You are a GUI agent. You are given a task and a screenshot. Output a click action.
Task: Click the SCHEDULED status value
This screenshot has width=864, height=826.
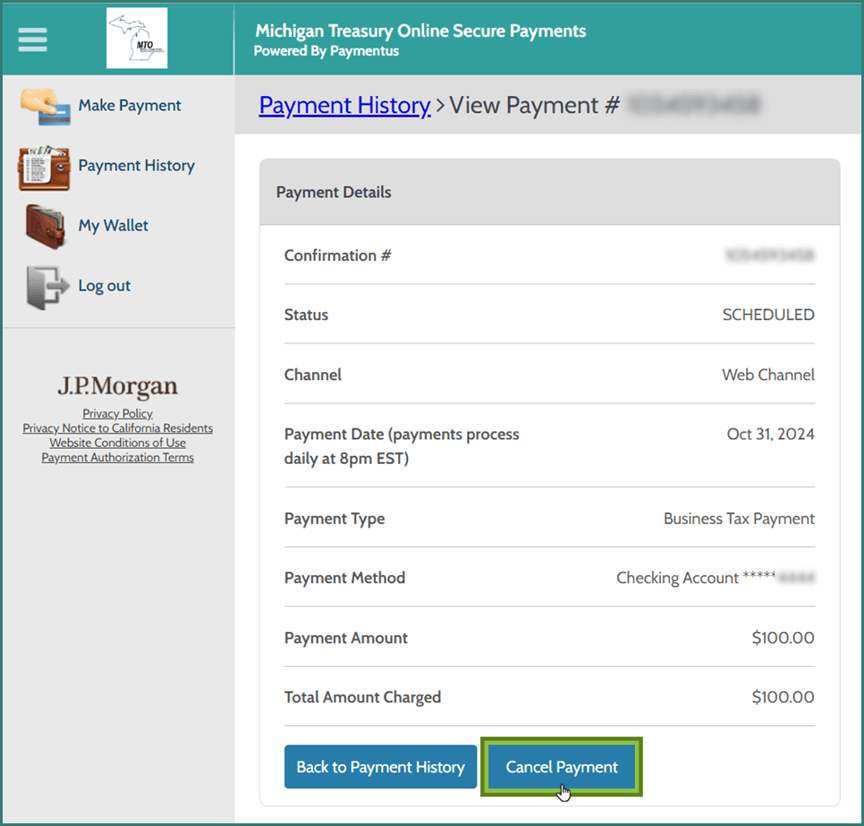[768, 314]
